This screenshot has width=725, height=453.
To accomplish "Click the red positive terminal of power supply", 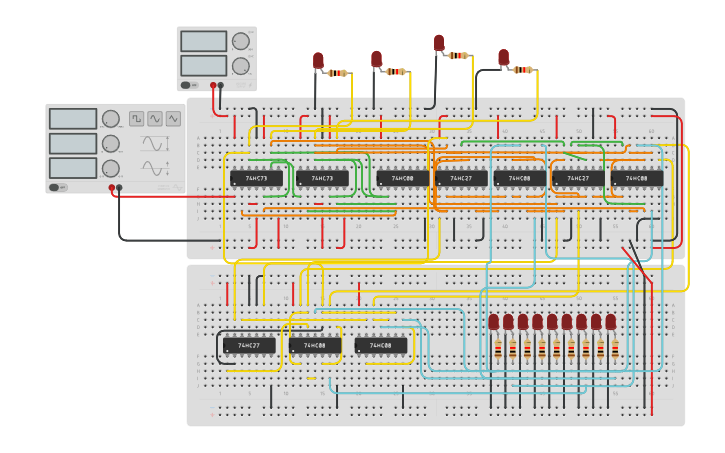I will click(x=213, y=85).
